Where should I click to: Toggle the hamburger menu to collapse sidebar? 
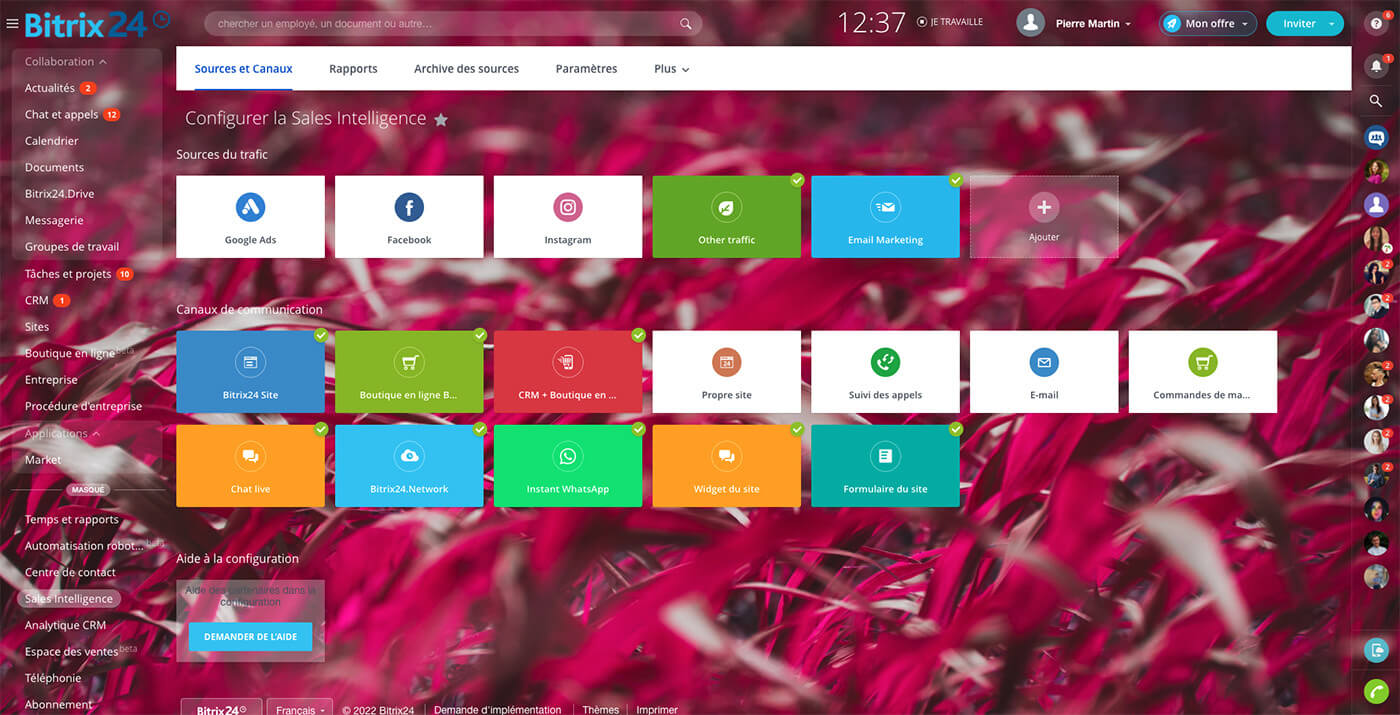click(12, 24)
